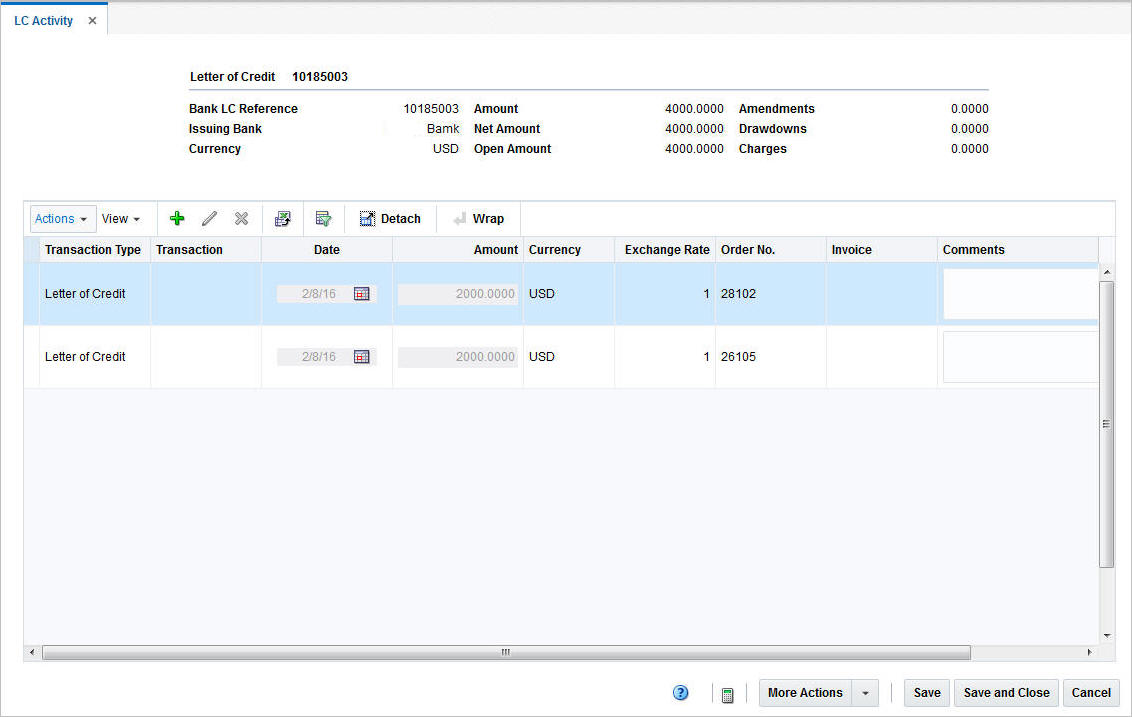Click the Comments field for order 26105

(x=1021, y=356)
